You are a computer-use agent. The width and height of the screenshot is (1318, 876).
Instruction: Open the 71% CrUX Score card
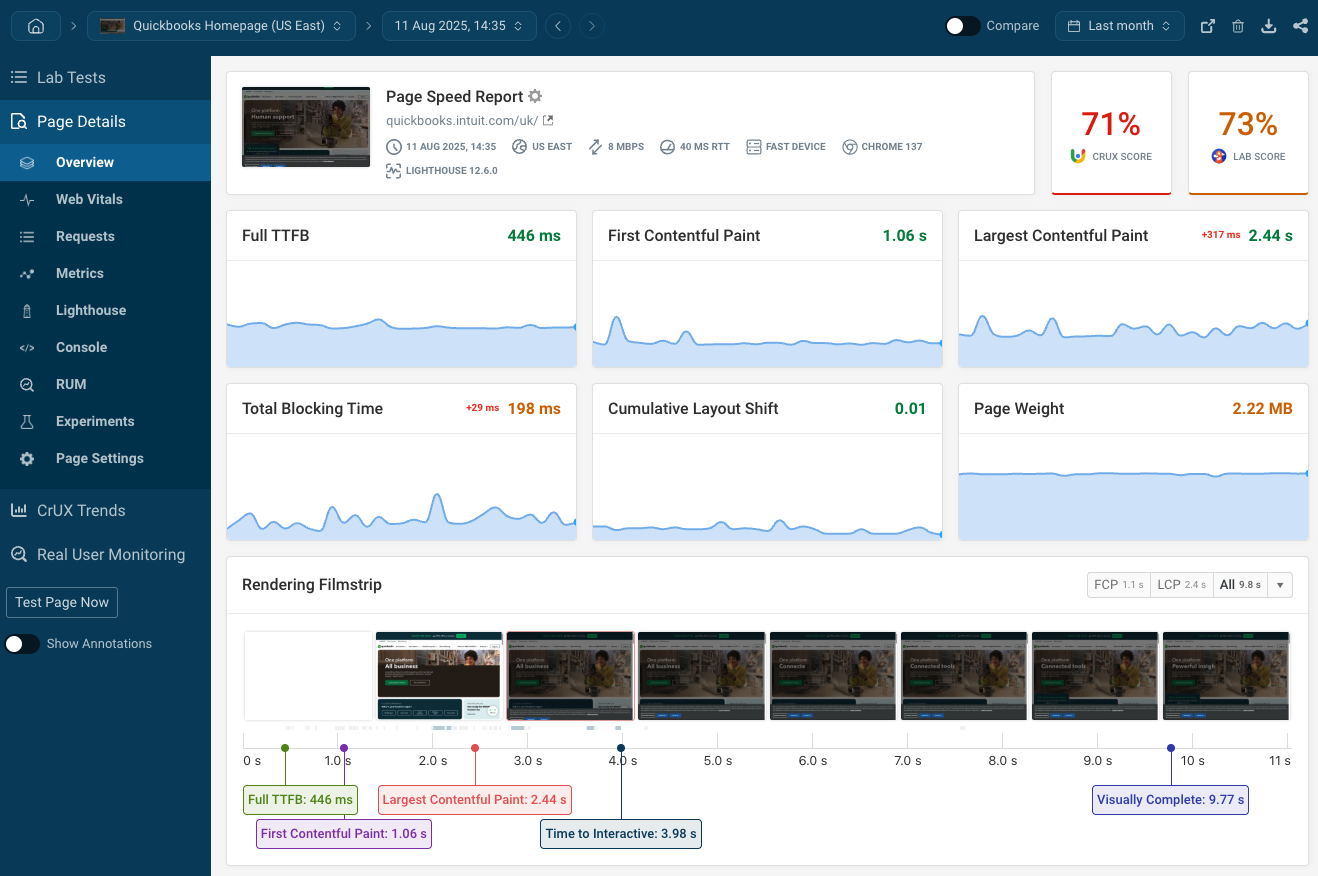pos(1111,133)
